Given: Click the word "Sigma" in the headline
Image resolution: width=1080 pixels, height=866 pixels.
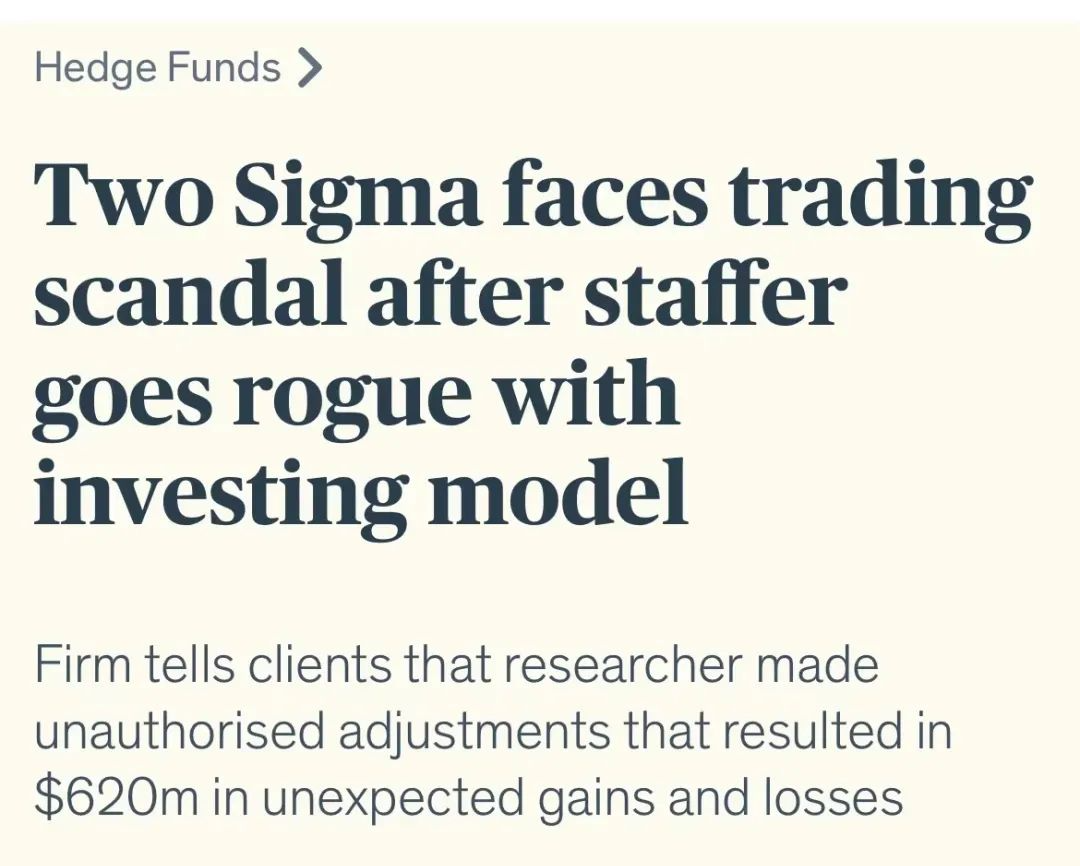Looking at the screenshot, I should coord(360,197).
